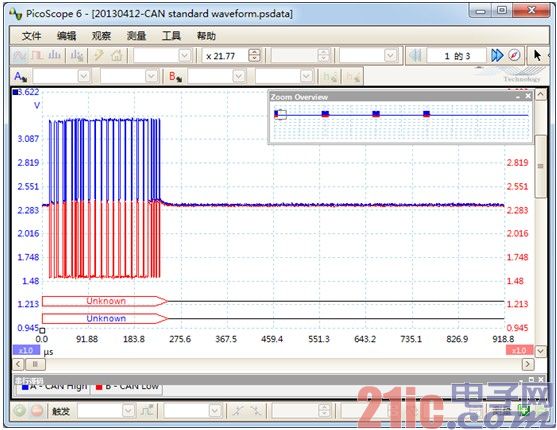Select the A - CAN High tab
Image resolution: width=557 pixels, height=430 pixels.
(x=53, y=388)
